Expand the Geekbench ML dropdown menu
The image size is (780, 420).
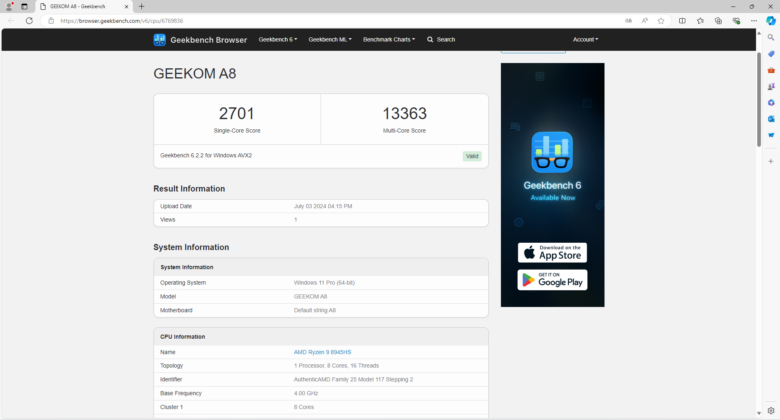click(x=330, y=39)
